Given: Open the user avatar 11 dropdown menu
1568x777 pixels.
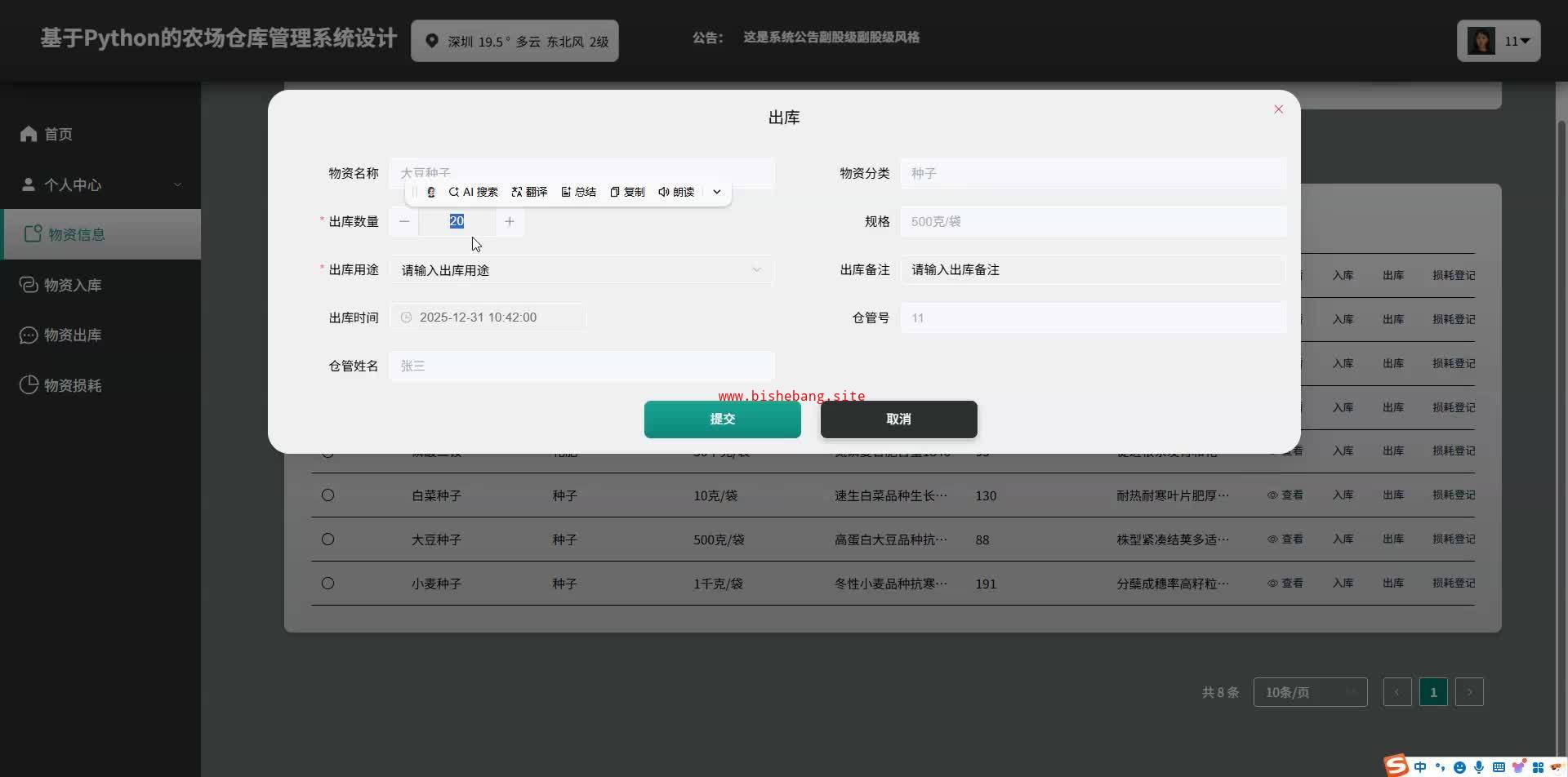Looking at the screenshot, I should pyautogui.click(x=1499, y=41).
